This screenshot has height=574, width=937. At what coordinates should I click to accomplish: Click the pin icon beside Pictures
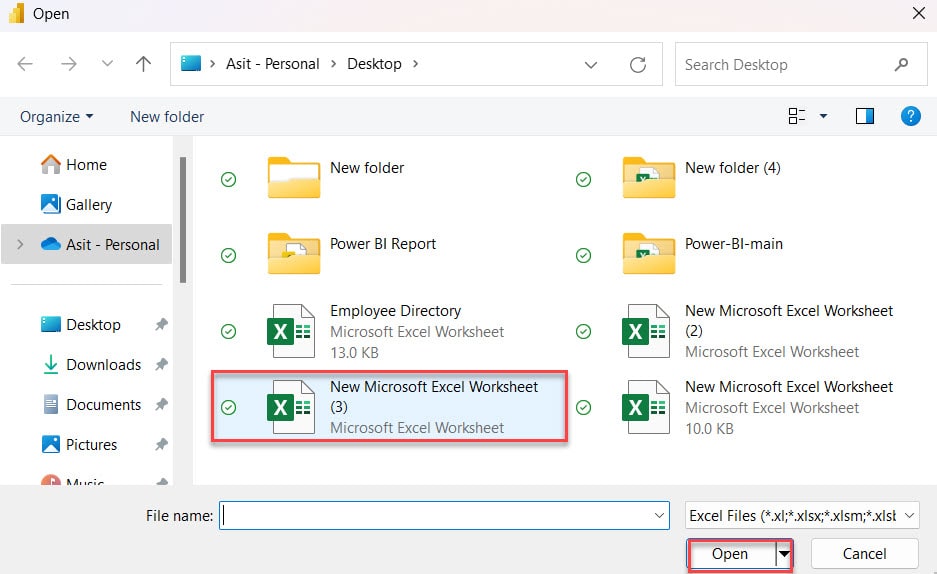coord(161,444)
